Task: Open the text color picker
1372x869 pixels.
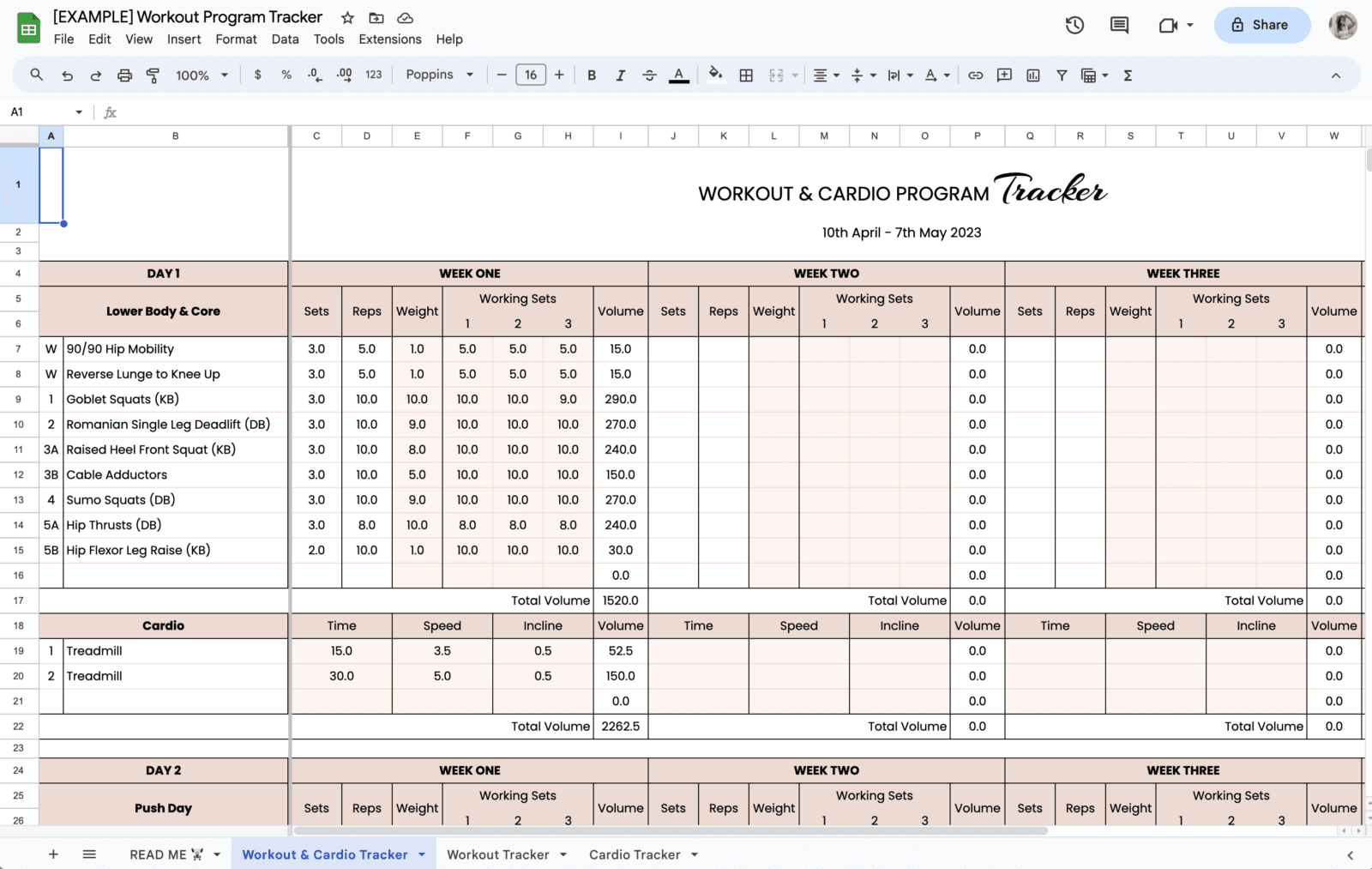Action: pos(678,75)
